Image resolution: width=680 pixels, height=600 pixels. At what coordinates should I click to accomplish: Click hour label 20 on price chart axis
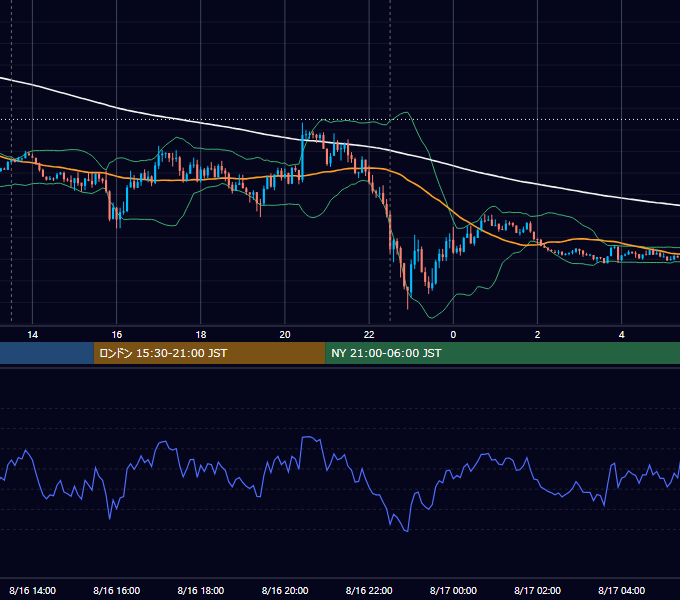285,335
